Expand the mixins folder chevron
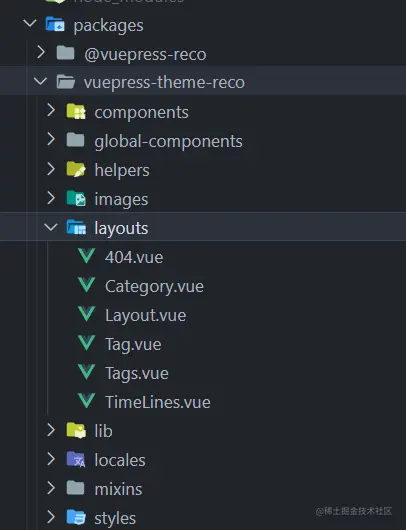 tap(51, 488)
